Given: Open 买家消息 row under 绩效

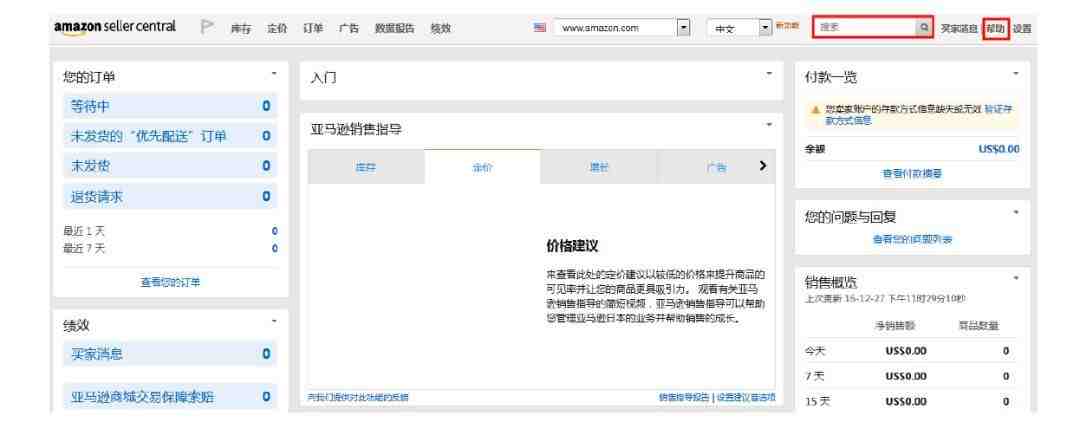Looking at the screenshot, I should tap(170, 354).
